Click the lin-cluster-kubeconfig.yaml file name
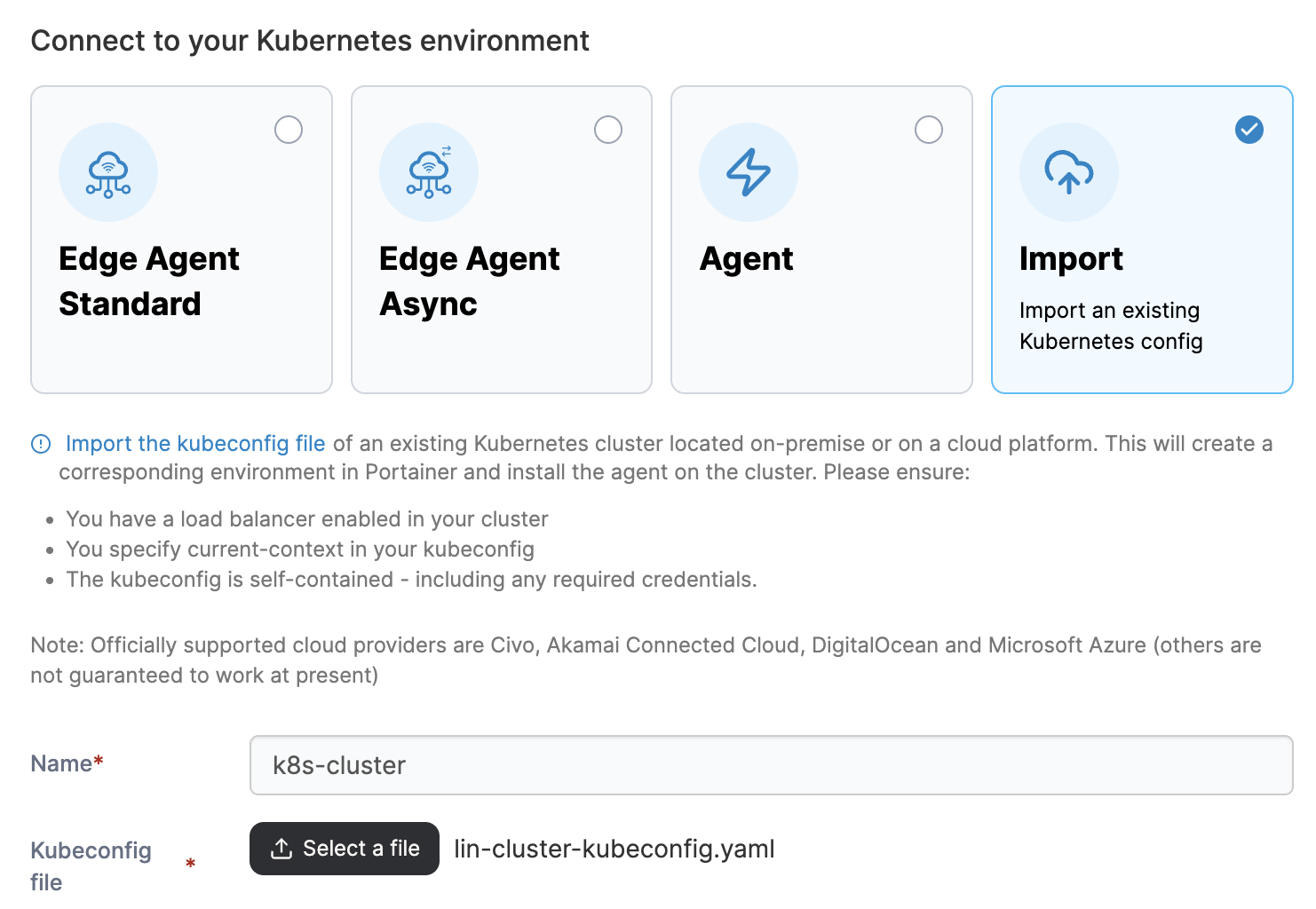The image size is (1316, 909). coord(614,849)
